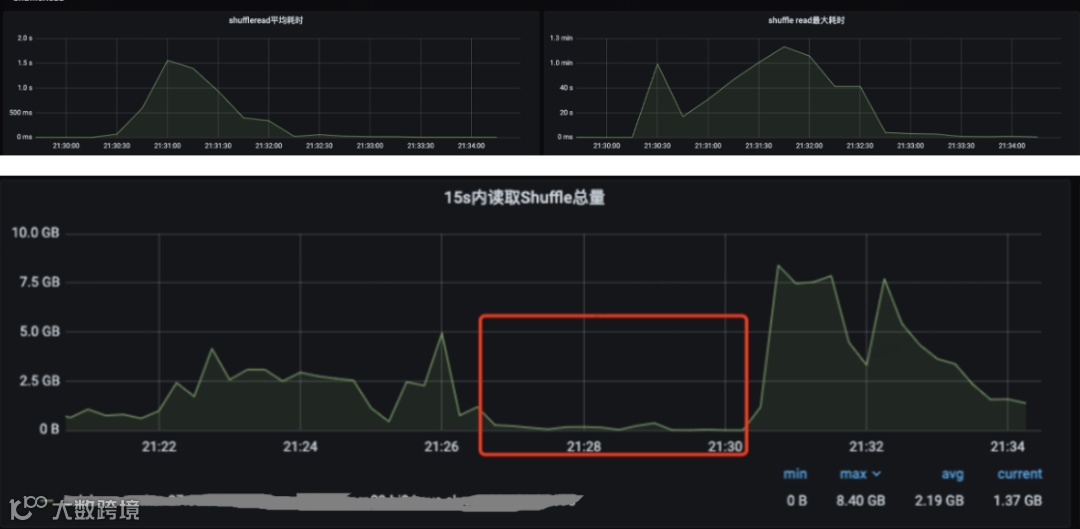Click the 21:22 x-axis time label
This screenshot has height=529, width=1080.
point(159,446)
